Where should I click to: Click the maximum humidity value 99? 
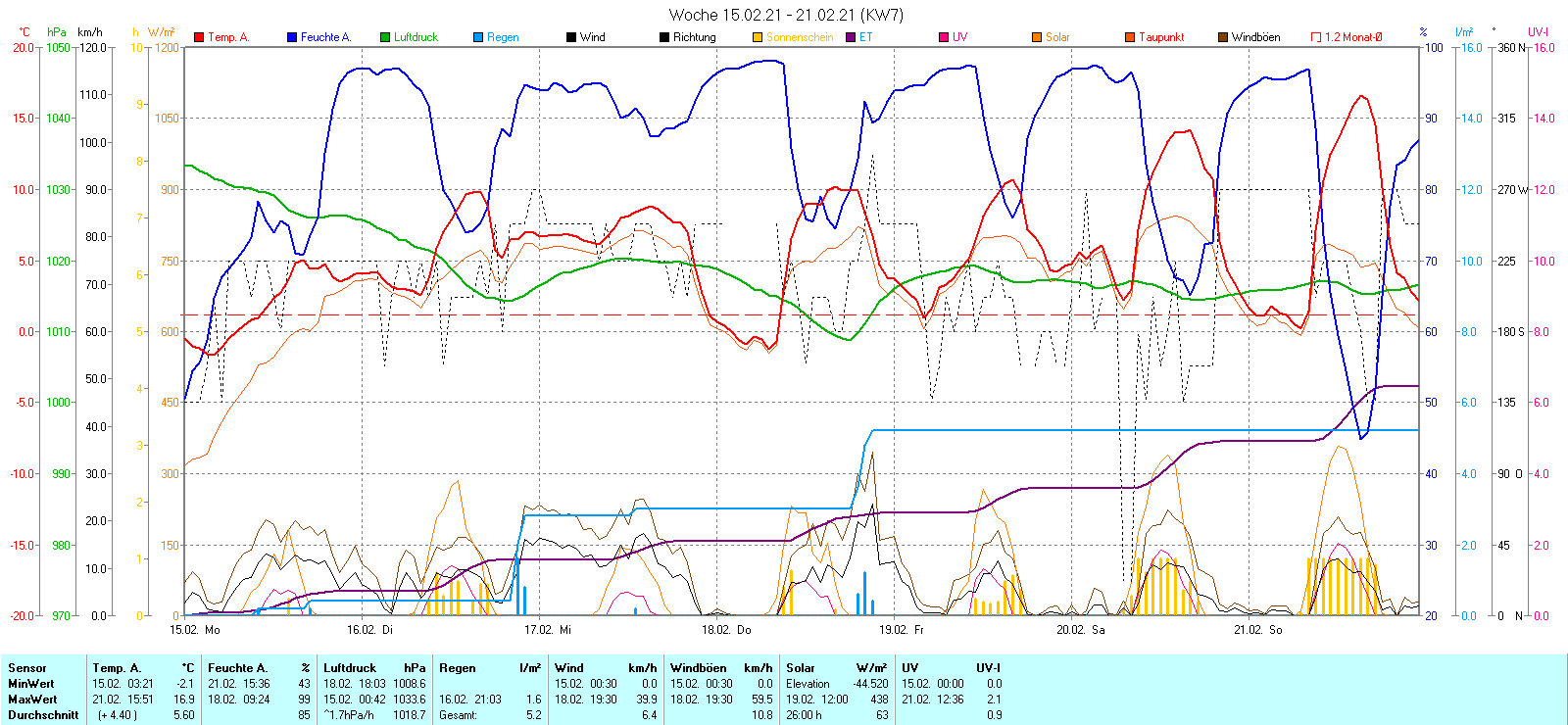304,700
